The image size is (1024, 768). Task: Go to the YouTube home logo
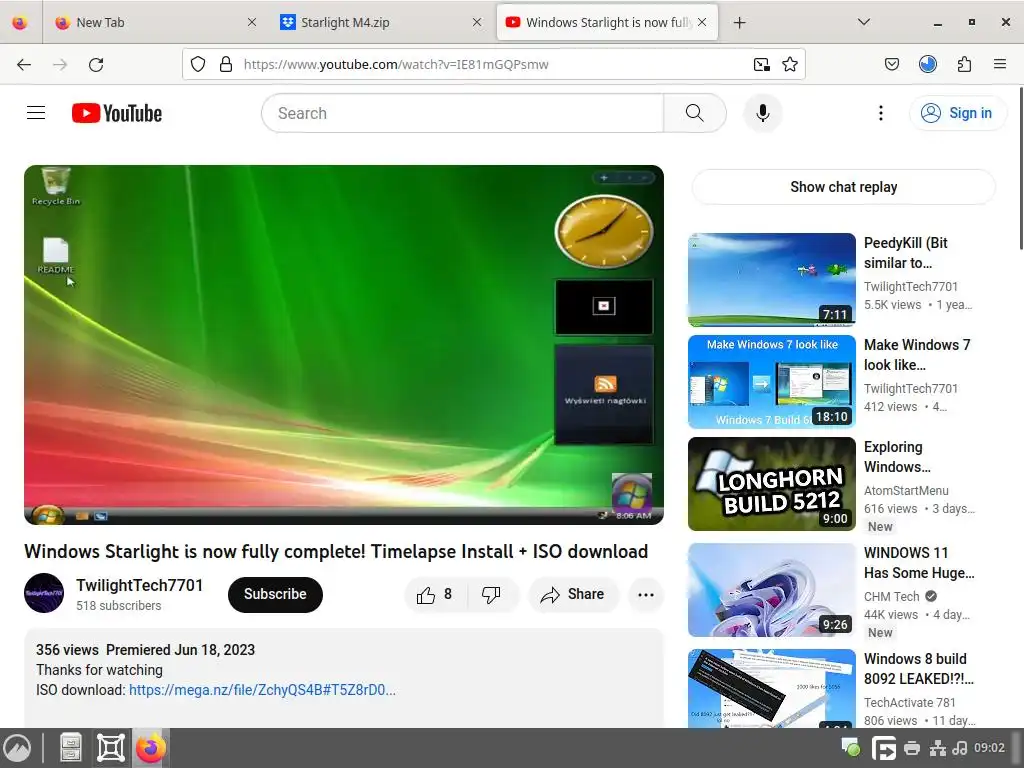(117, 113)
